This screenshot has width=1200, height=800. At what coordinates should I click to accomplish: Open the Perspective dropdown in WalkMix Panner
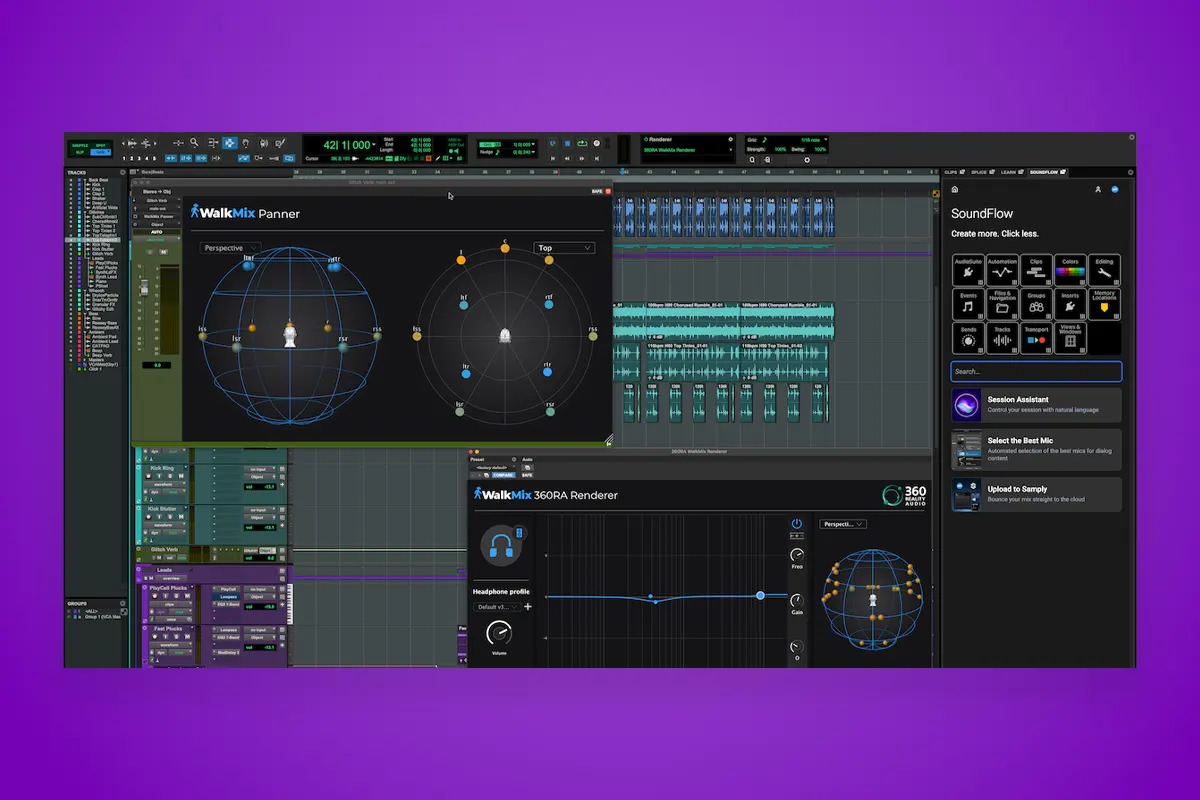click(230, 248)
